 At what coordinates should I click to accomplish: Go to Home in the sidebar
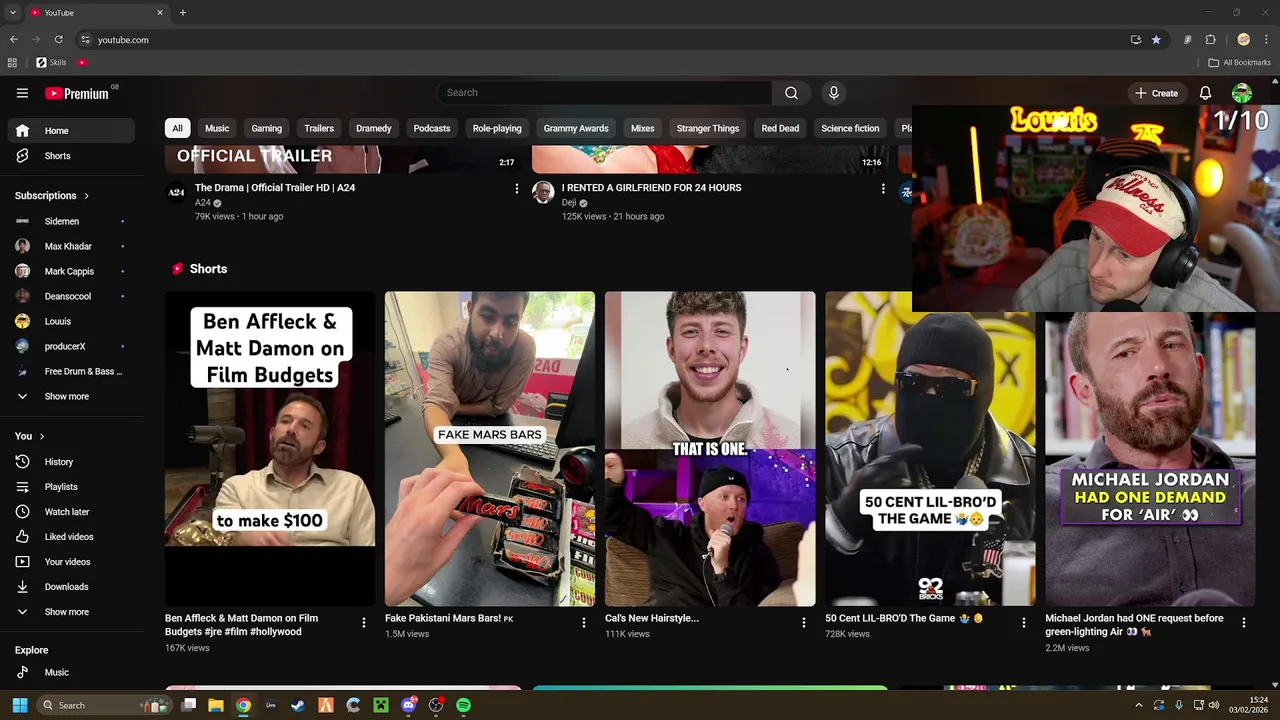pyautogui.click(x=71, y=131)
